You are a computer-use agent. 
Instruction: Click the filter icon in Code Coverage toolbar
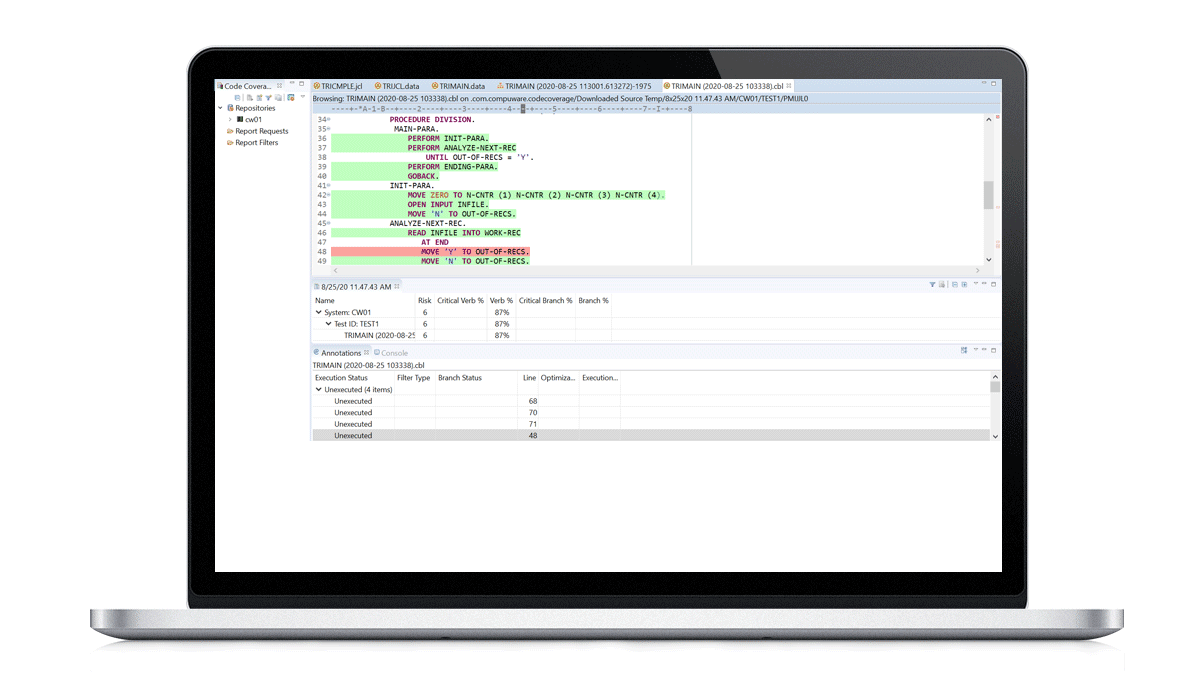point(268,98)
